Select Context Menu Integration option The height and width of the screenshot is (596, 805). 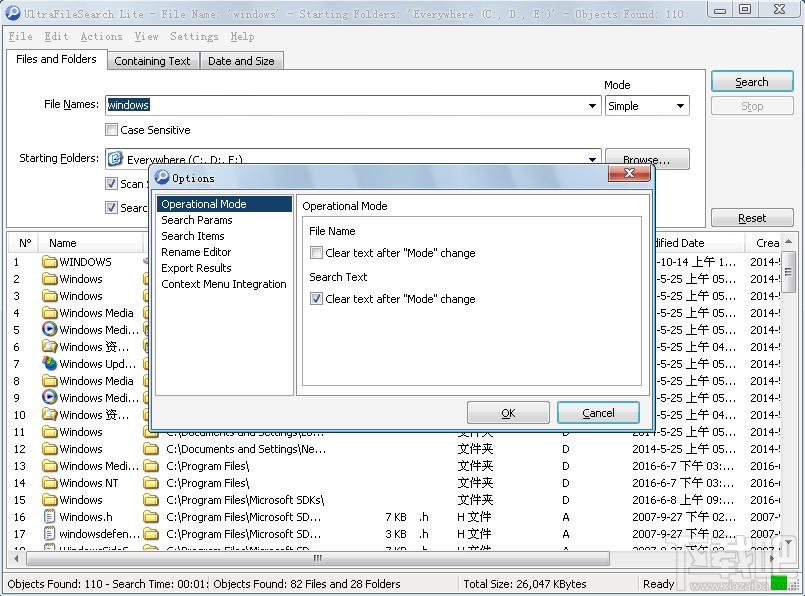[x=224, y=283]
